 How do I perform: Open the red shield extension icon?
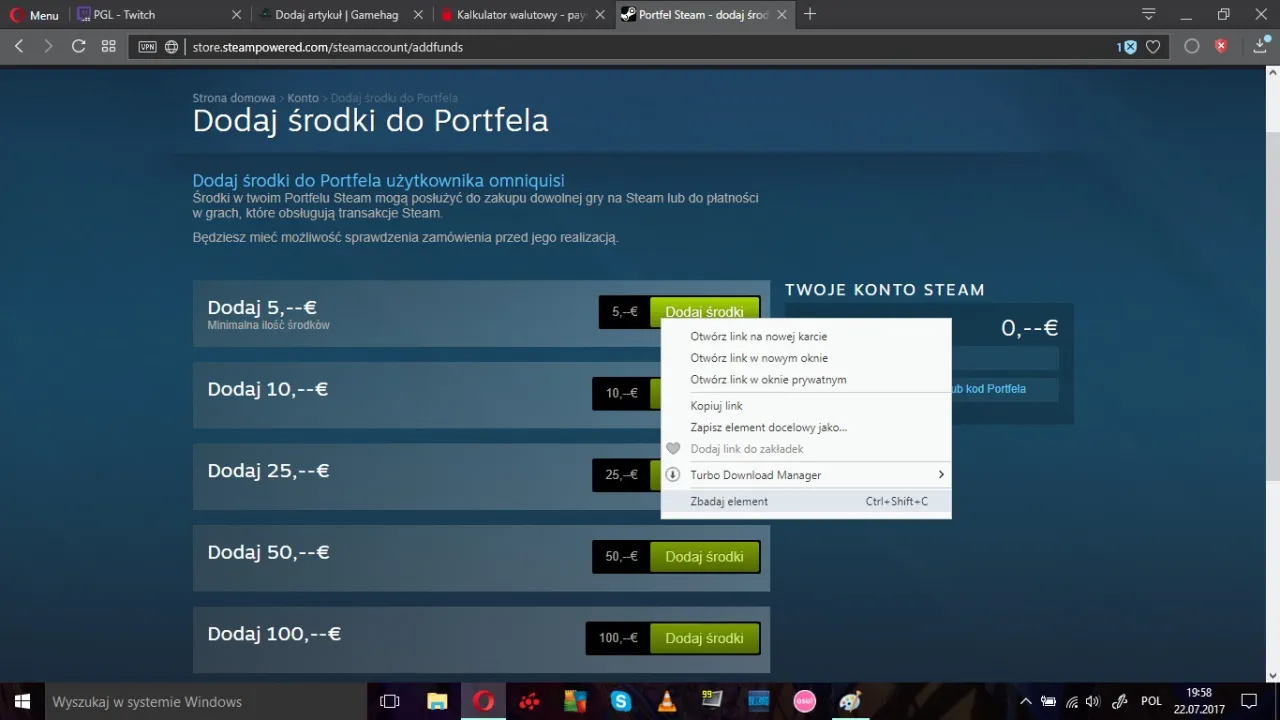[1221, 46]
